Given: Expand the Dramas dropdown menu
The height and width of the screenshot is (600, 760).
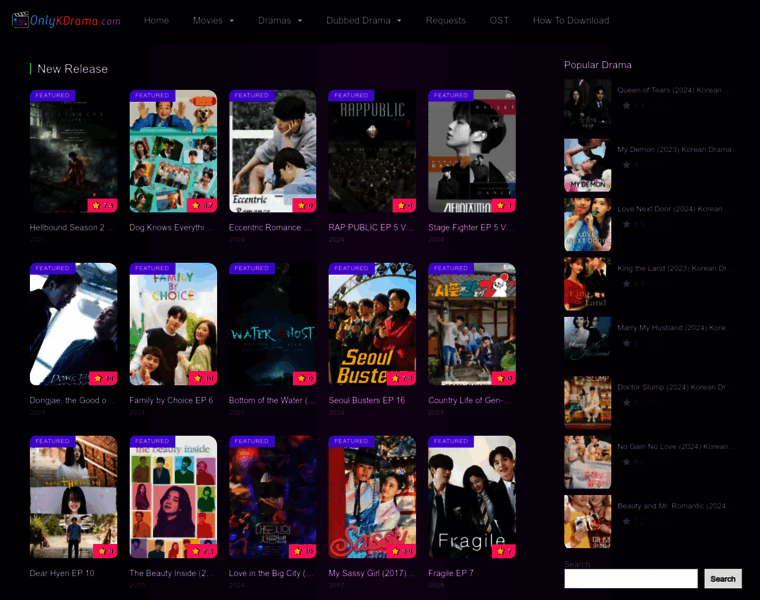Looking at the screenshot, I should pos(280,20).
